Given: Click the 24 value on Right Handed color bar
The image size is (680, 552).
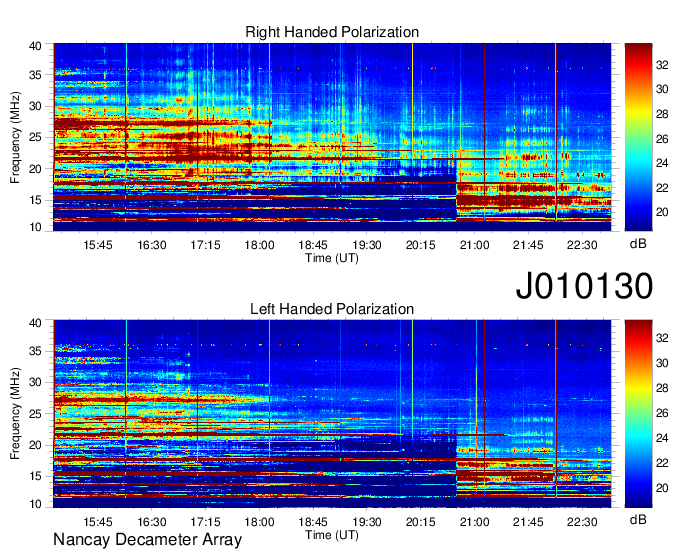Looking at the screenshot, I should [662, 163].
